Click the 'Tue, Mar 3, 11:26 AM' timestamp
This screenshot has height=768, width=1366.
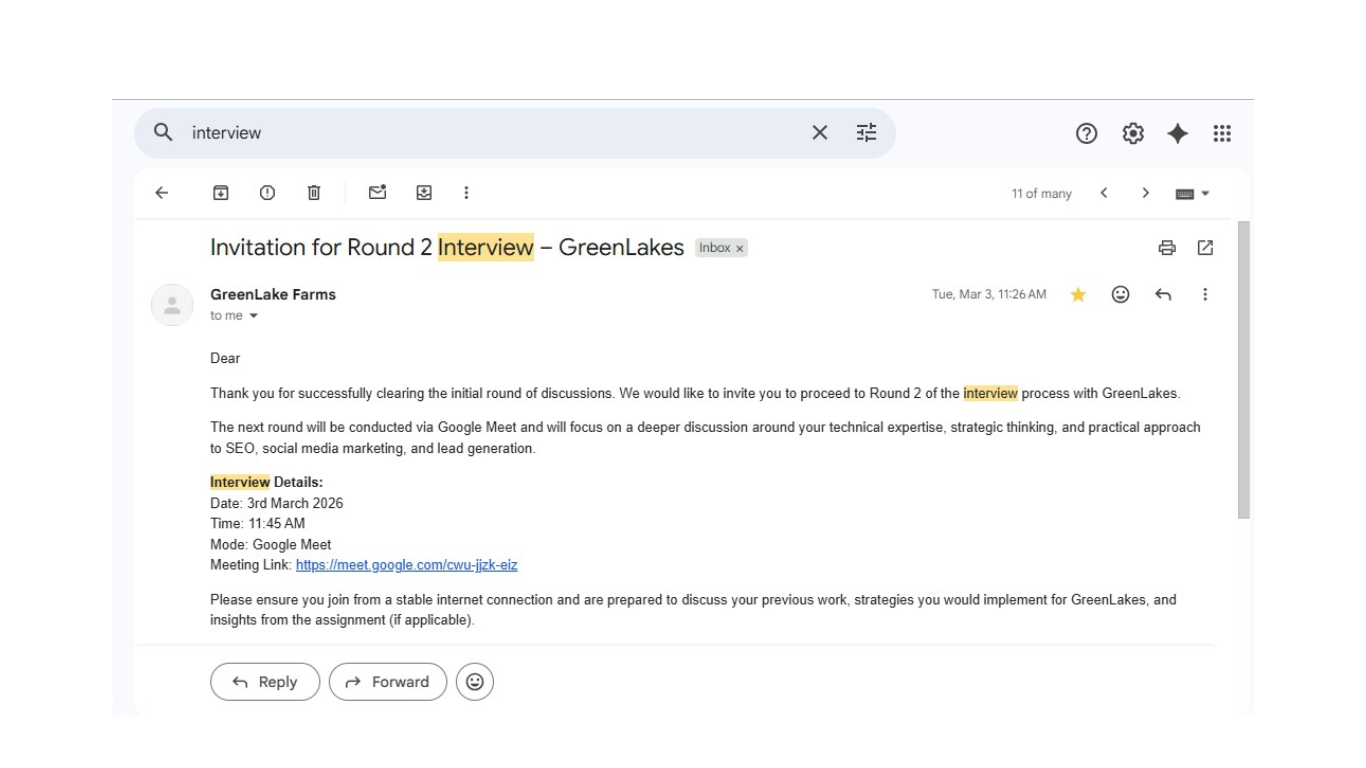[x=989, y=295]
